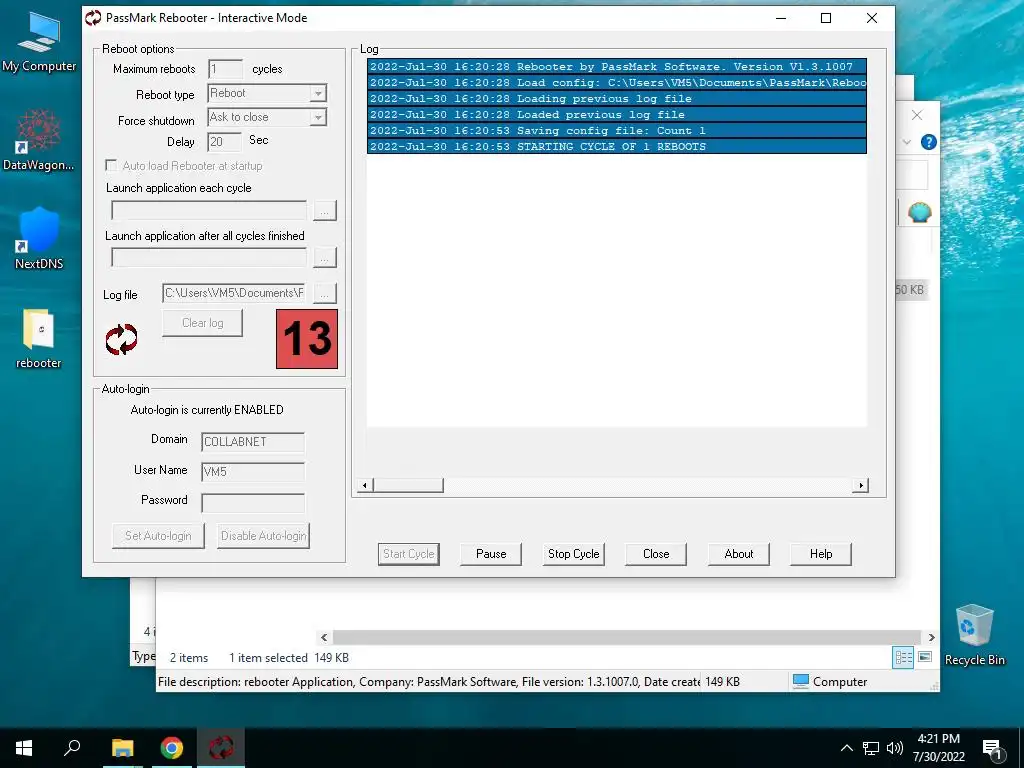
Task: Select log line 'Rebooter by PassMark Software'
Action: [616, 67]
